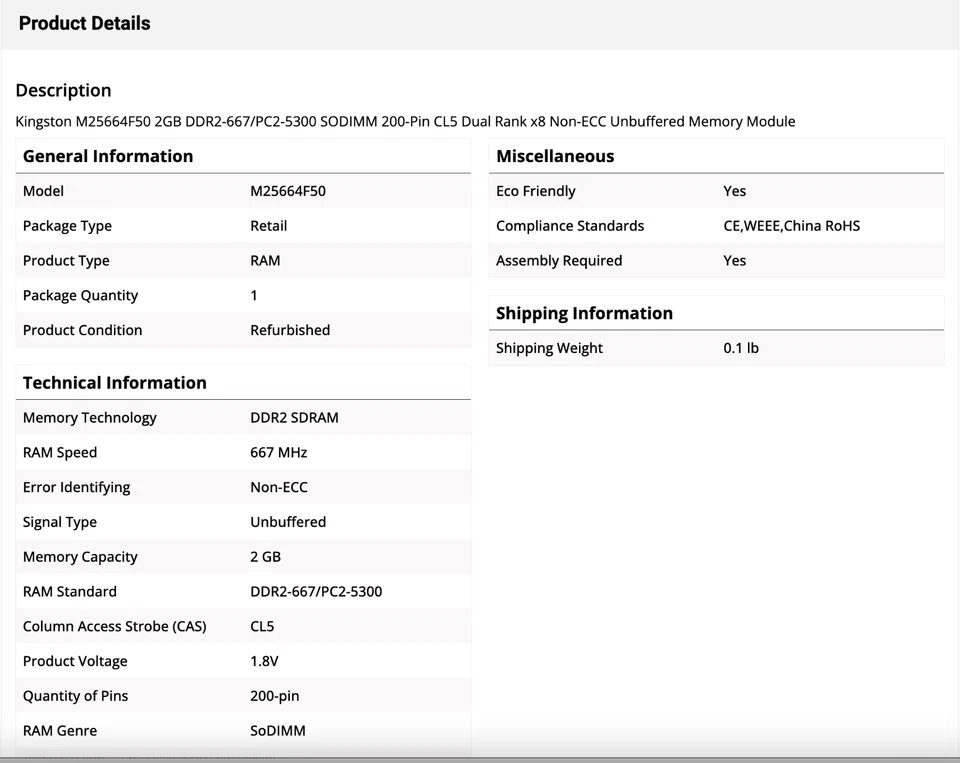
Task: Click the Shipping Information section heading
Action: pyautogui.click(x=584, y=313)
